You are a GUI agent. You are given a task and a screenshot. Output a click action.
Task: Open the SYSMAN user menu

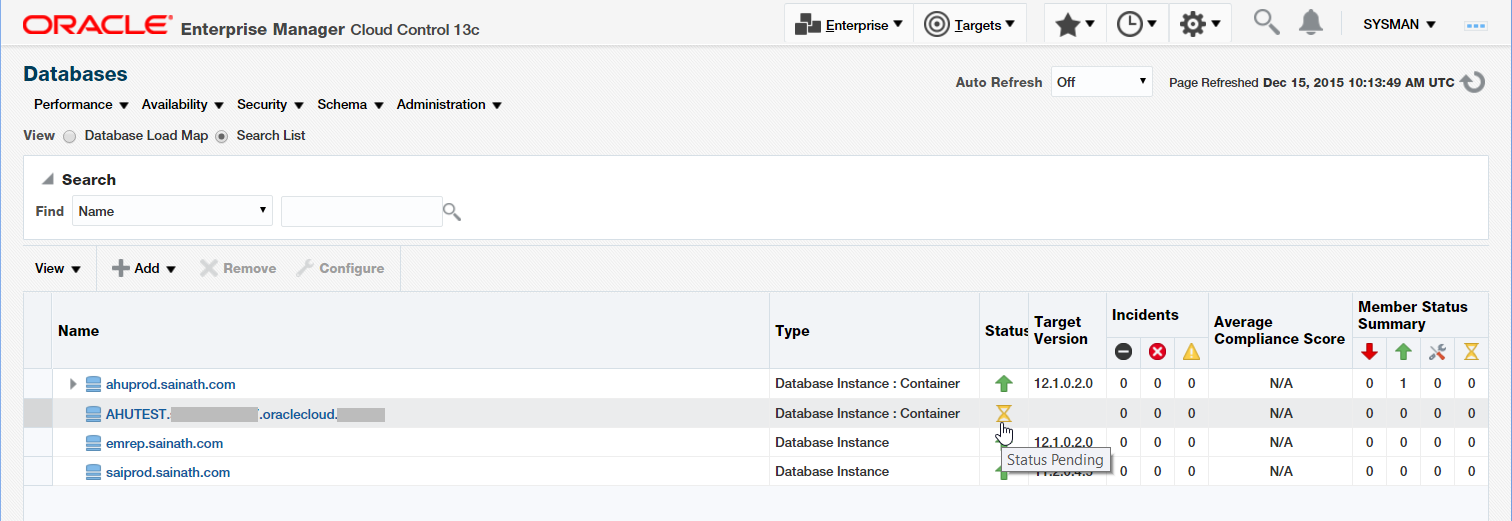(x=1399, y=24)
